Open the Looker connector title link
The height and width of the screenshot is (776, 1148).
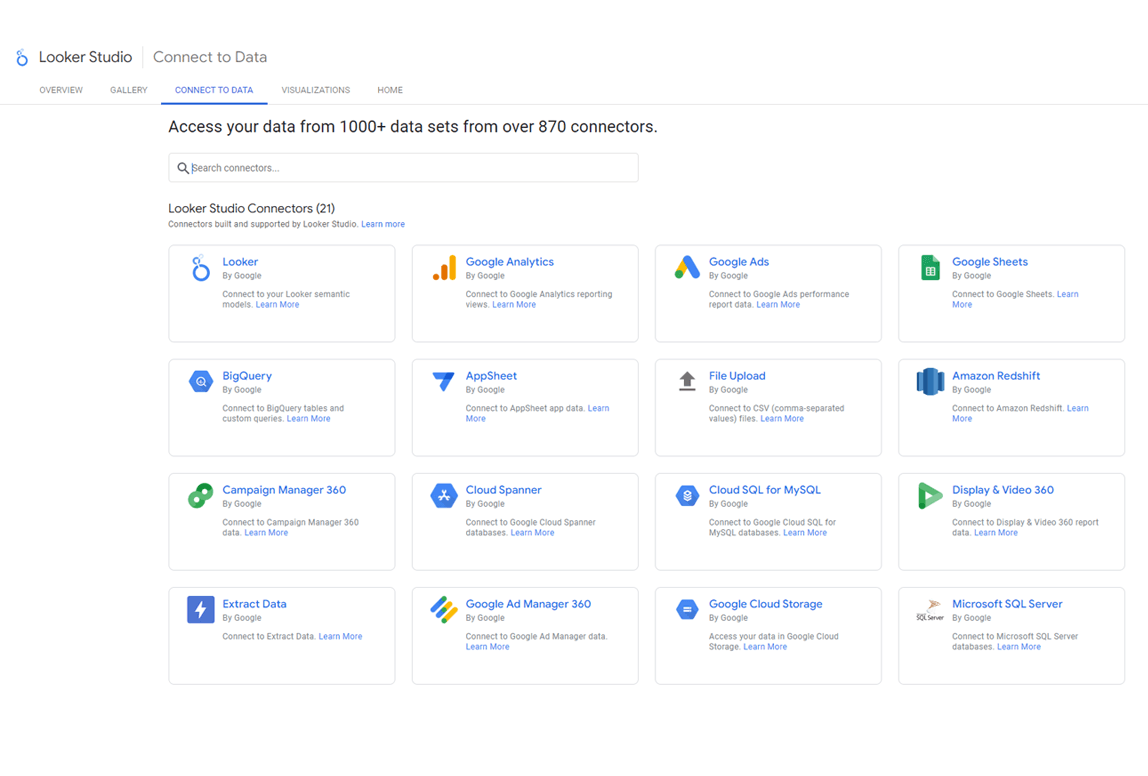pos(240,261)
